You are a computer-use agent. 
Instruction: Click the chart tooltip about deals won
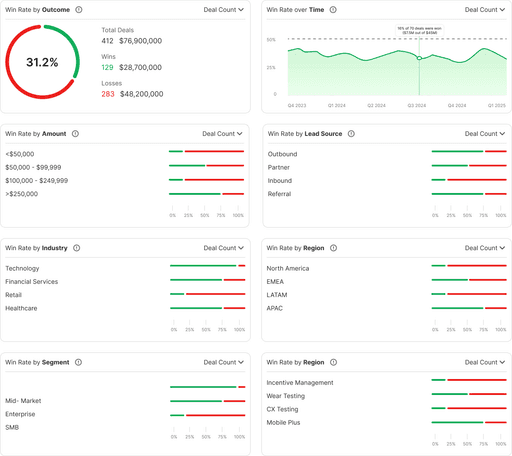419,31
